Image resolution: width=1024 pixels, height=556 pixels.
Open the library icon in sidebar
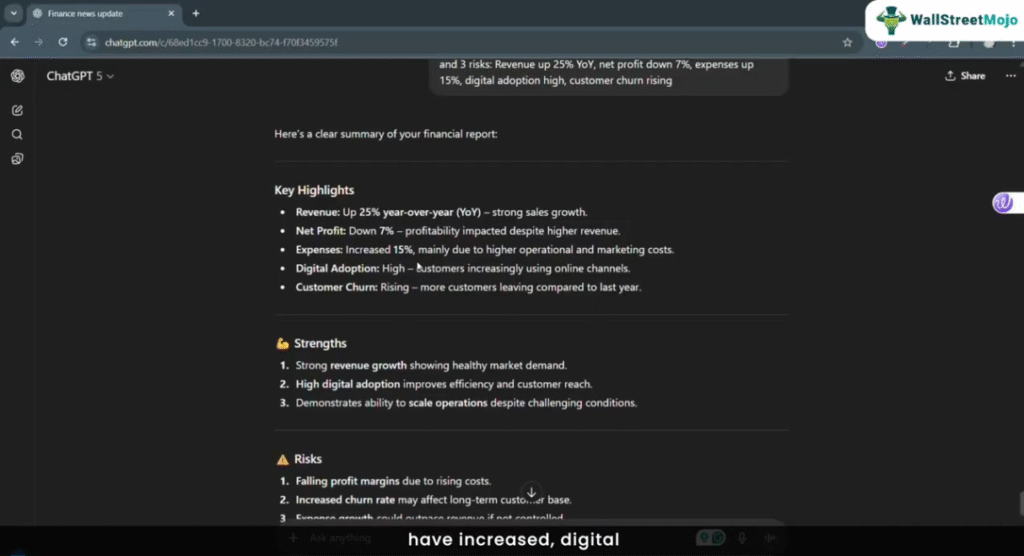17,159
